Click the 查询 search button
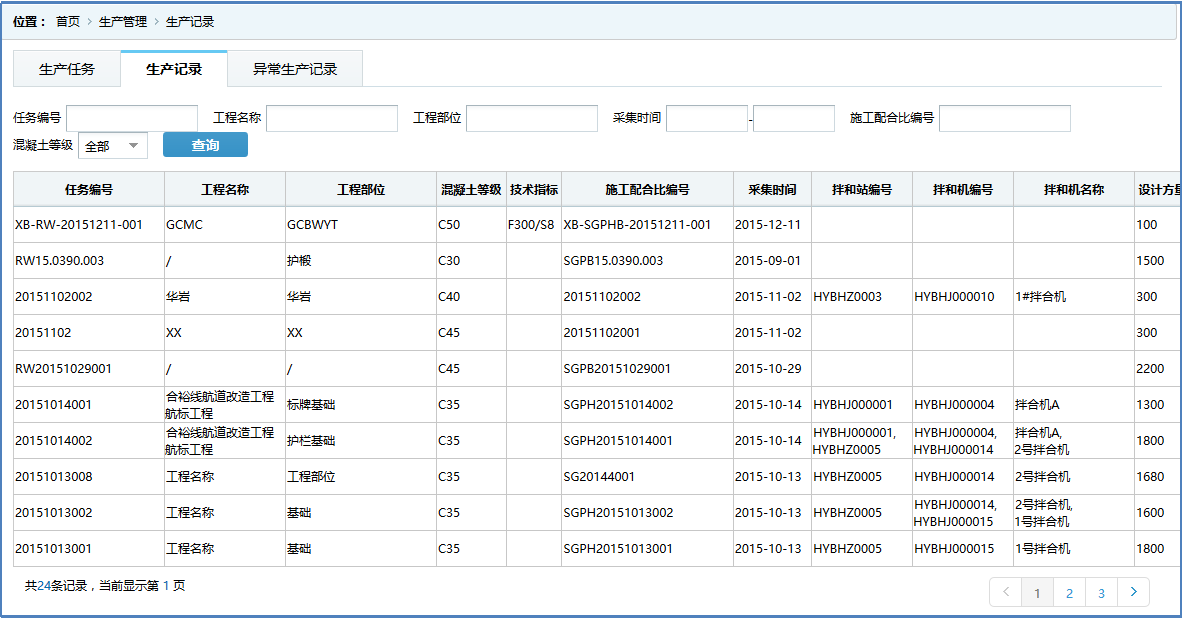The image size is (1183, 618). coord(205,145)
